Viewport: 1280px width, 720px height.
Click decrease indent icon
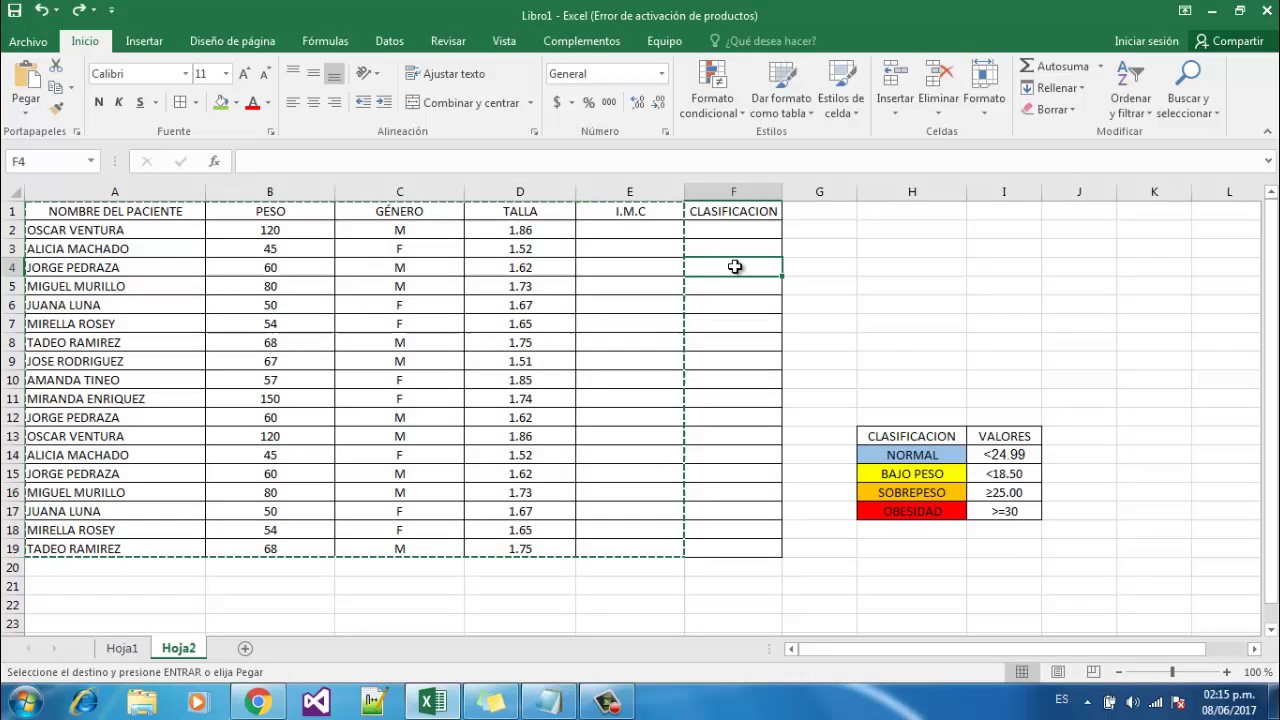pyautogui.click(x=363, y=102)
